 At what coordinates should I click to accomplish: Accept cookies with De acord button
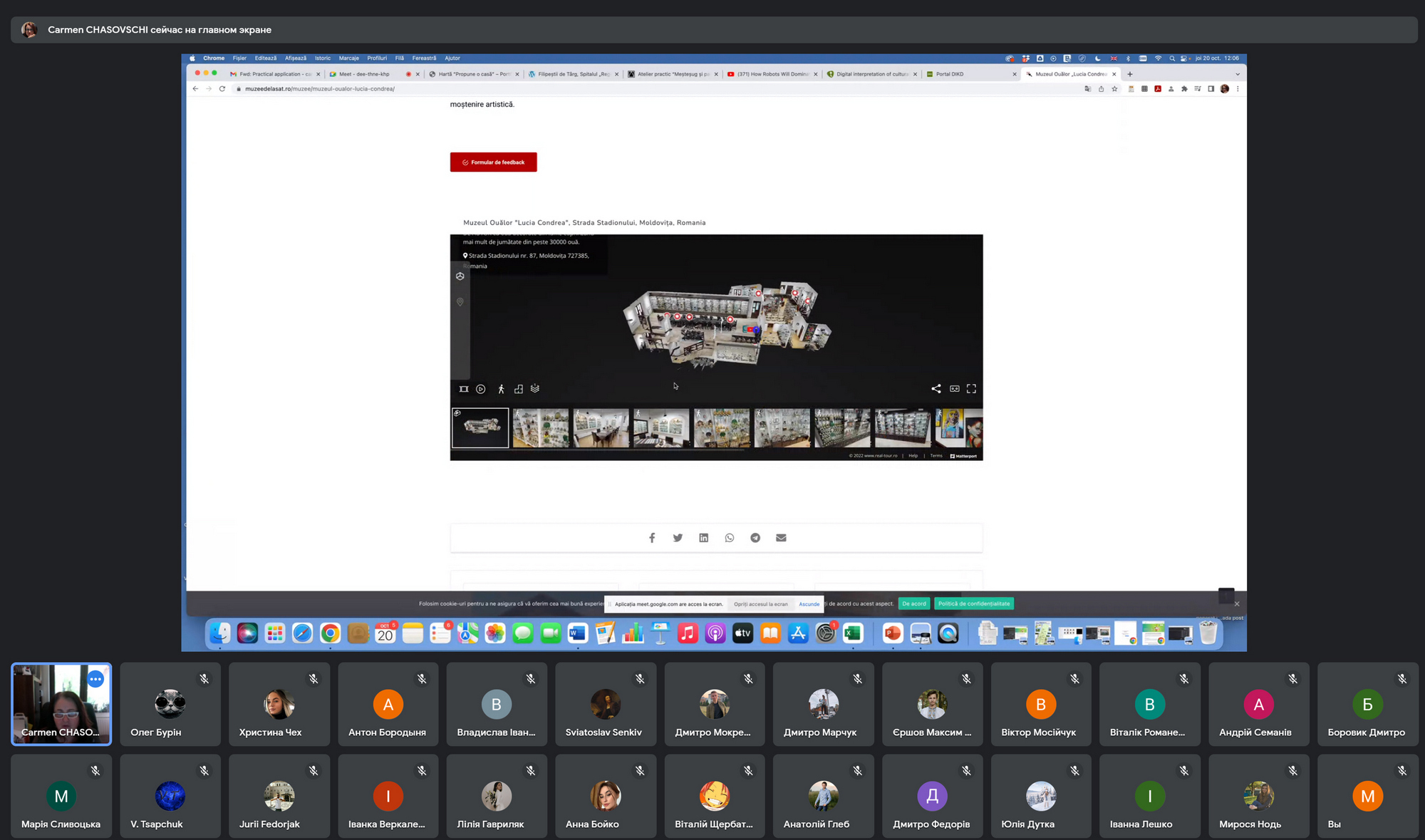pyautogui.click(x=914, y=603)
